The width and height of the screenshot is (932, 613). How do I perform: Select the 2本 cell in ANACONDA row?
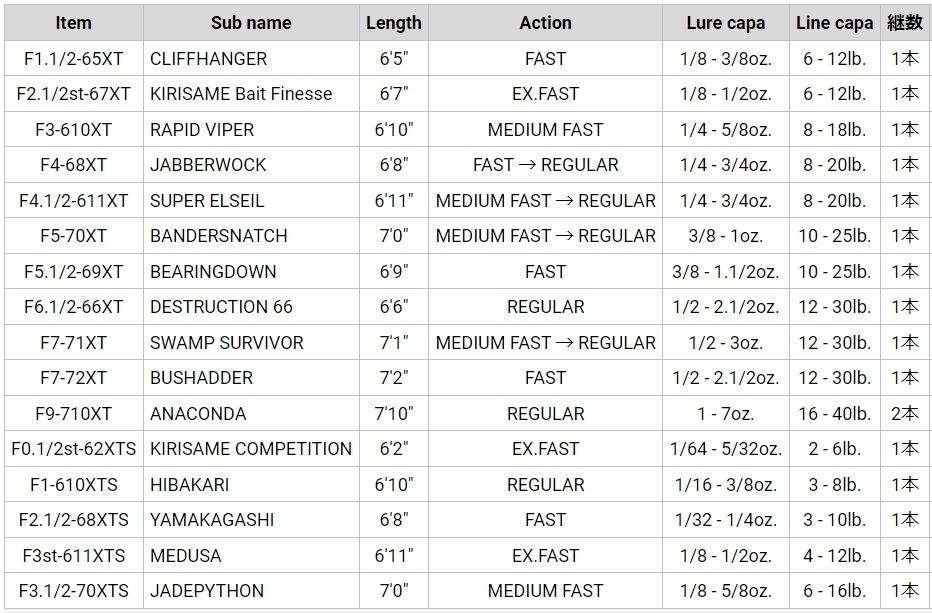[905, 413]
